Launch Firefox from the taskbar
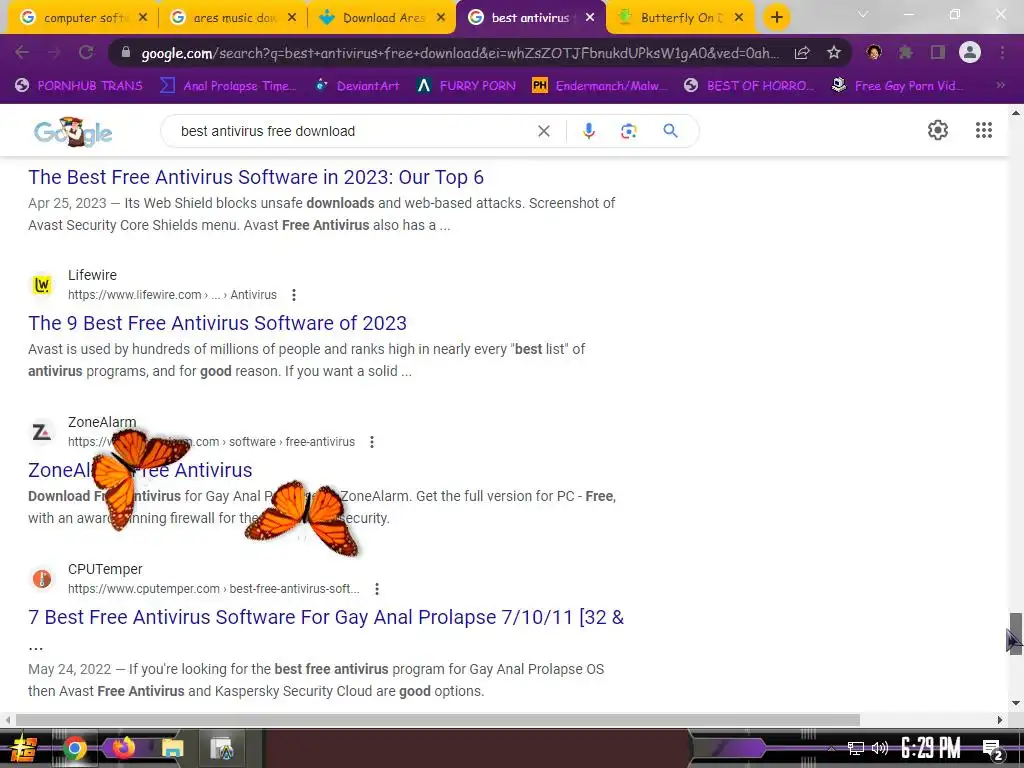1024x768 pixels. 123,748
